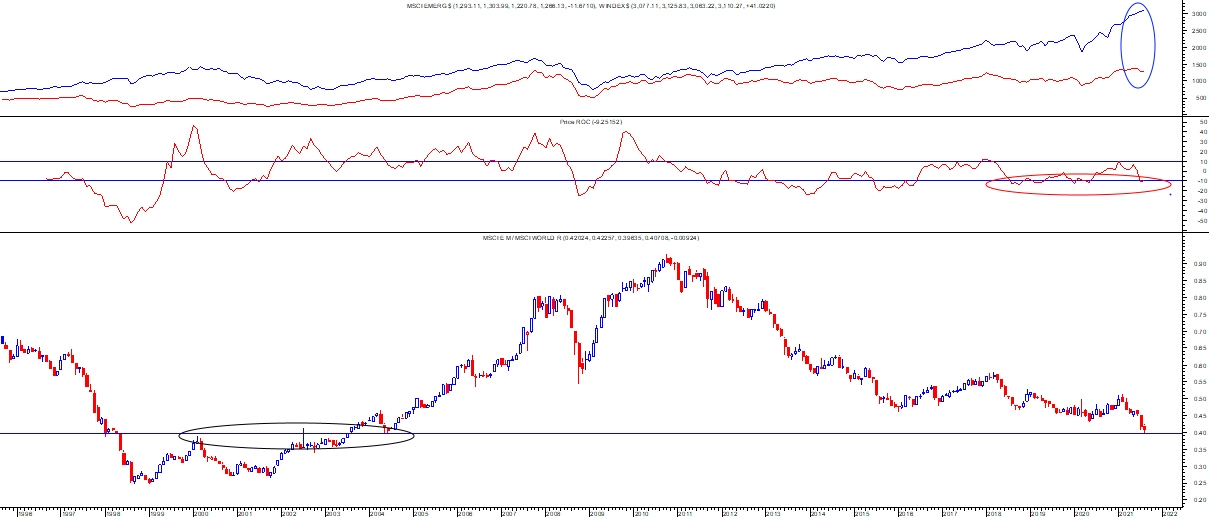Image resolution: width=1209 pixels, height=517 pixels.
Task: Click the MSCI EM/MSCI WORLD ratio title
Action: 593,237
